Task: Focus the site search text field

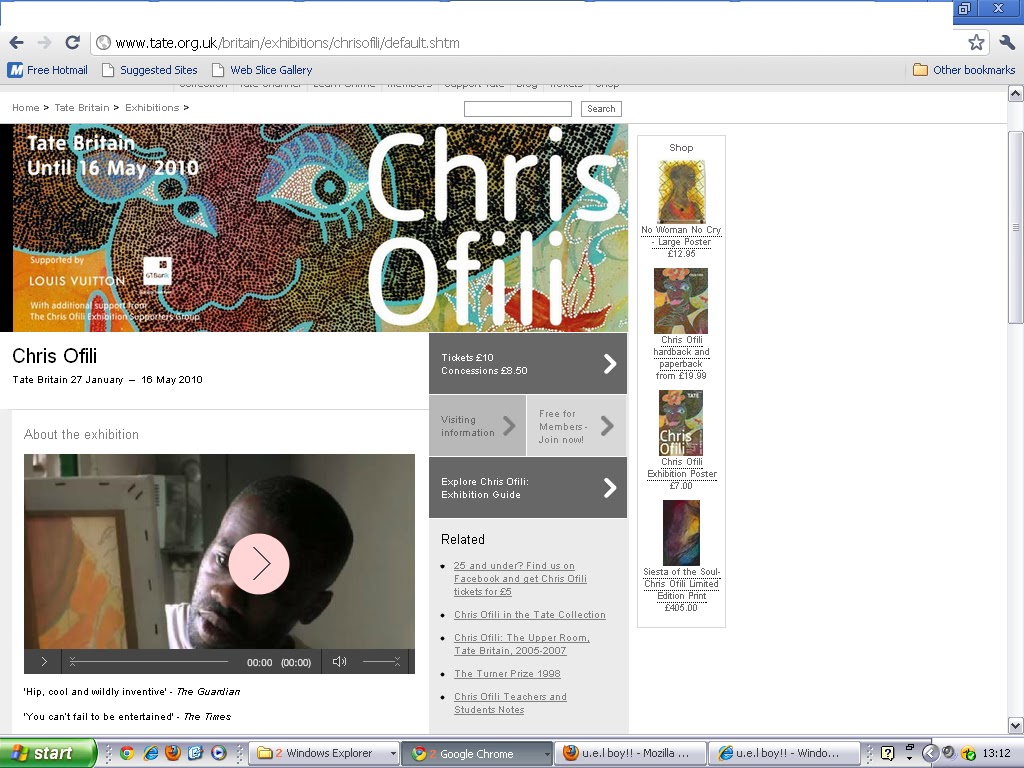Action: tap(518, 109)
